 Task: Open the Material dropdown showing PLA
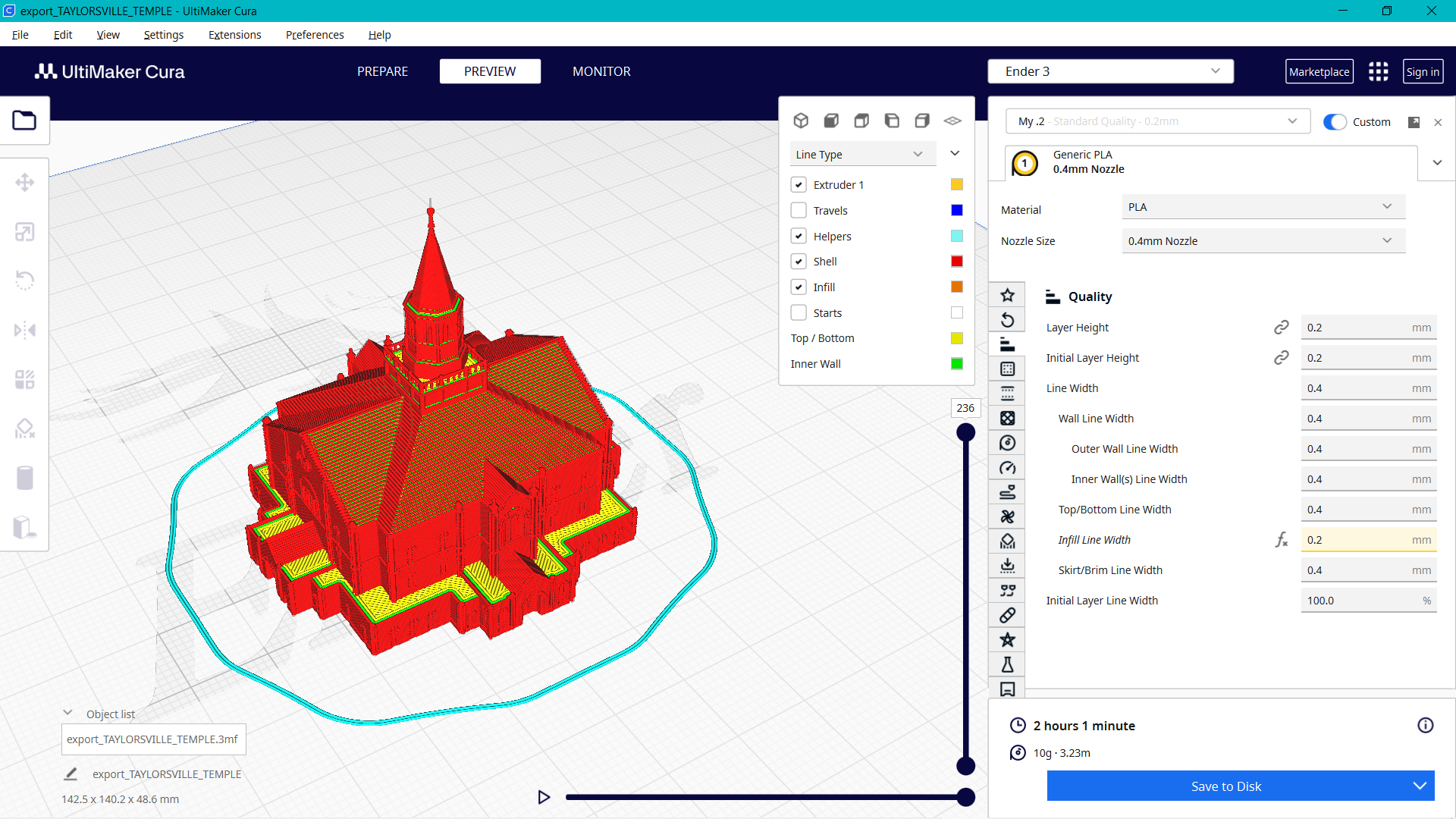pos(1262,206)
